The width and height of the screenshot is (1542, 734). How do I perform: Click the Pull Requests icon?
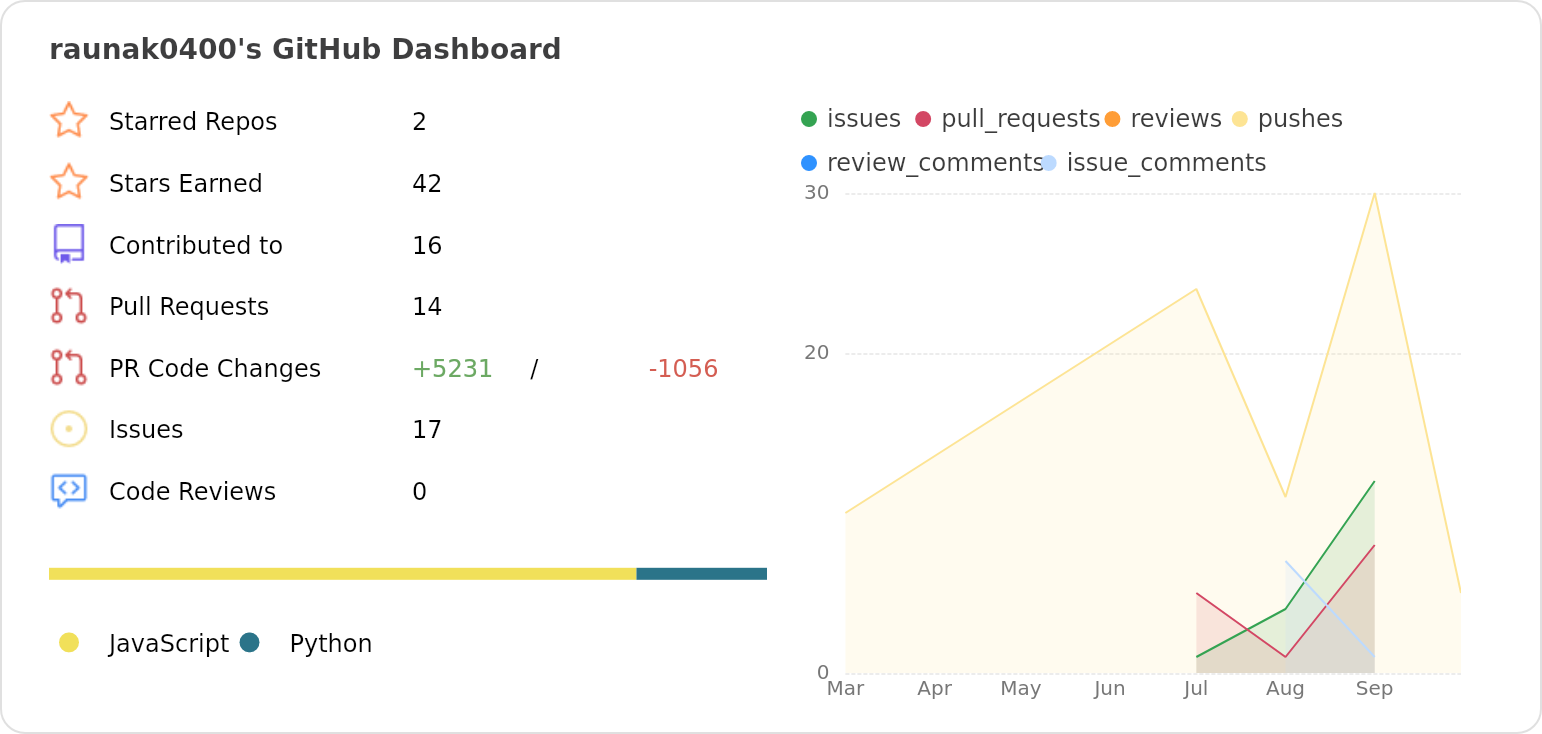[69, 306]
